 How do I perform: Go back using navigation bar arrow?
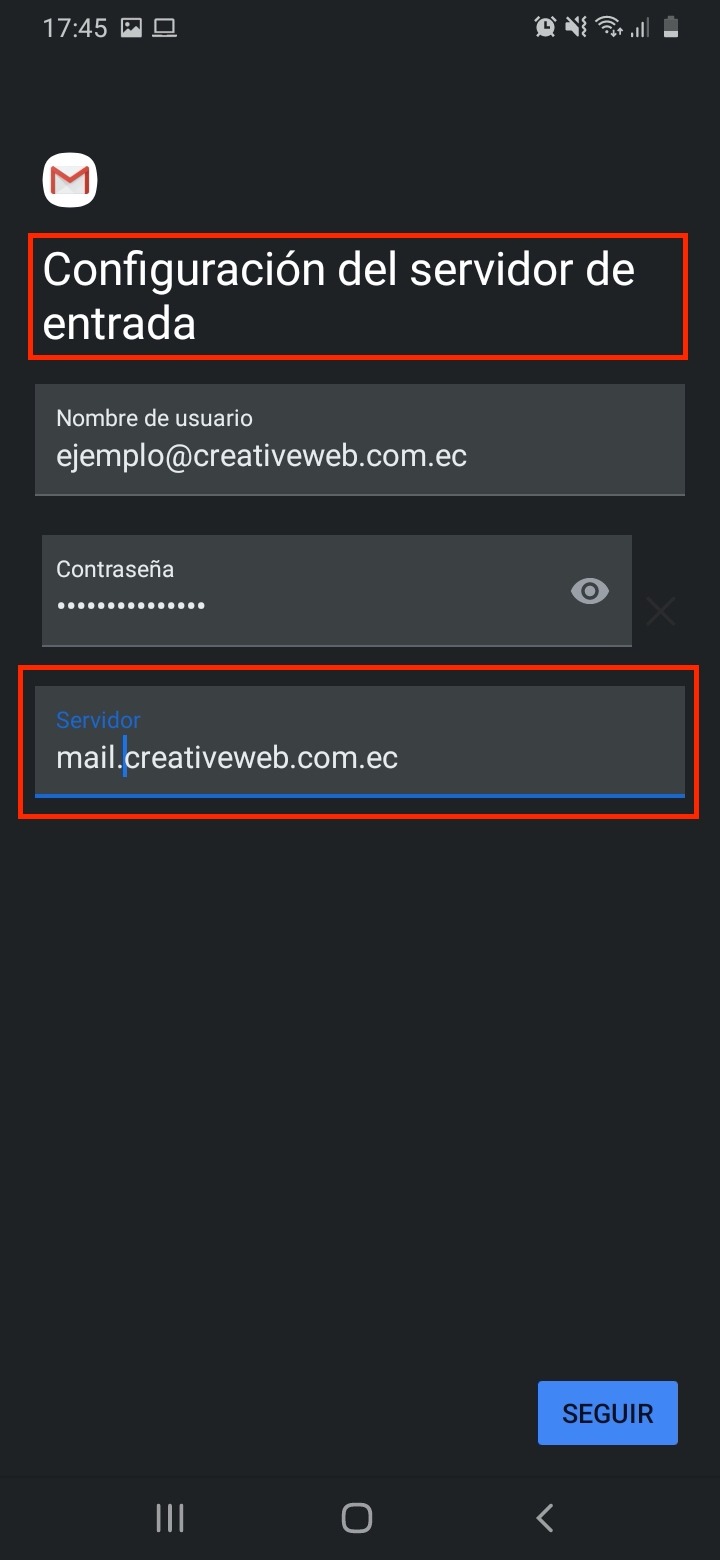tap(545, 1518)
